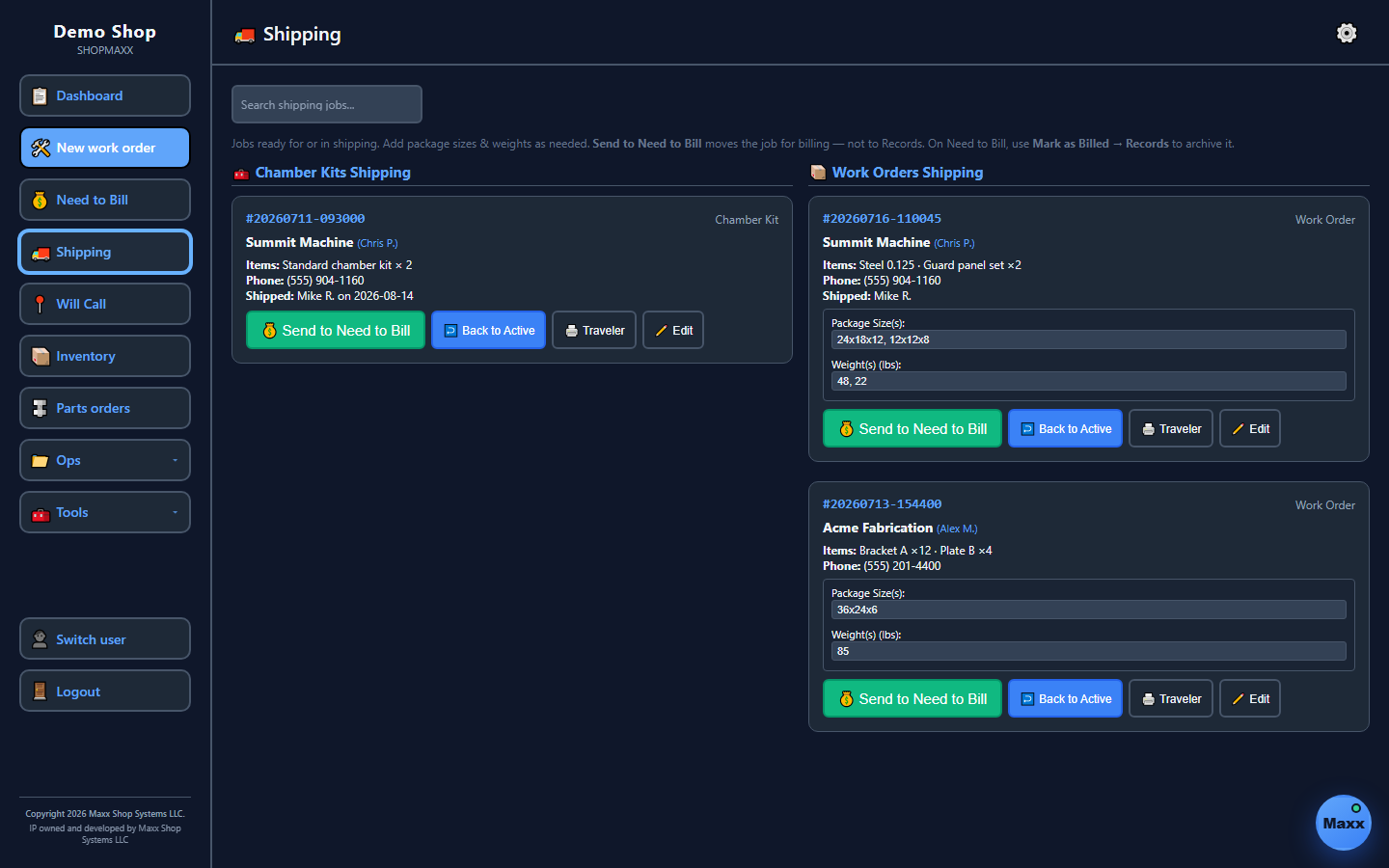Click 'Items: Standard chamber kit × 2'
1389x868 pixels.
(329, 265)
